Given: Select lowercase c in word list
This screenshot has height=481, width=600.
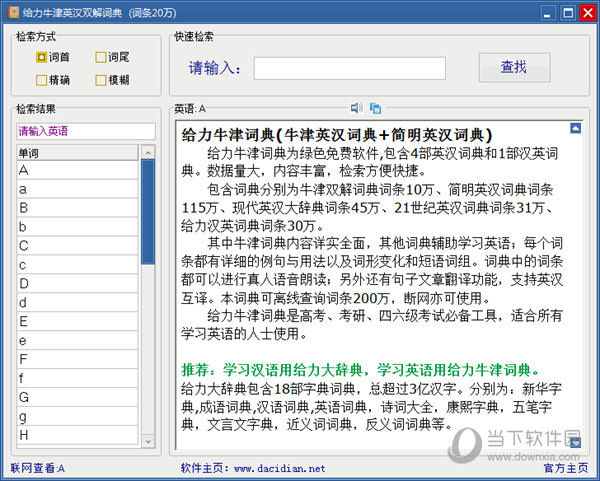Looking at the screenshot, I should 77,265.
